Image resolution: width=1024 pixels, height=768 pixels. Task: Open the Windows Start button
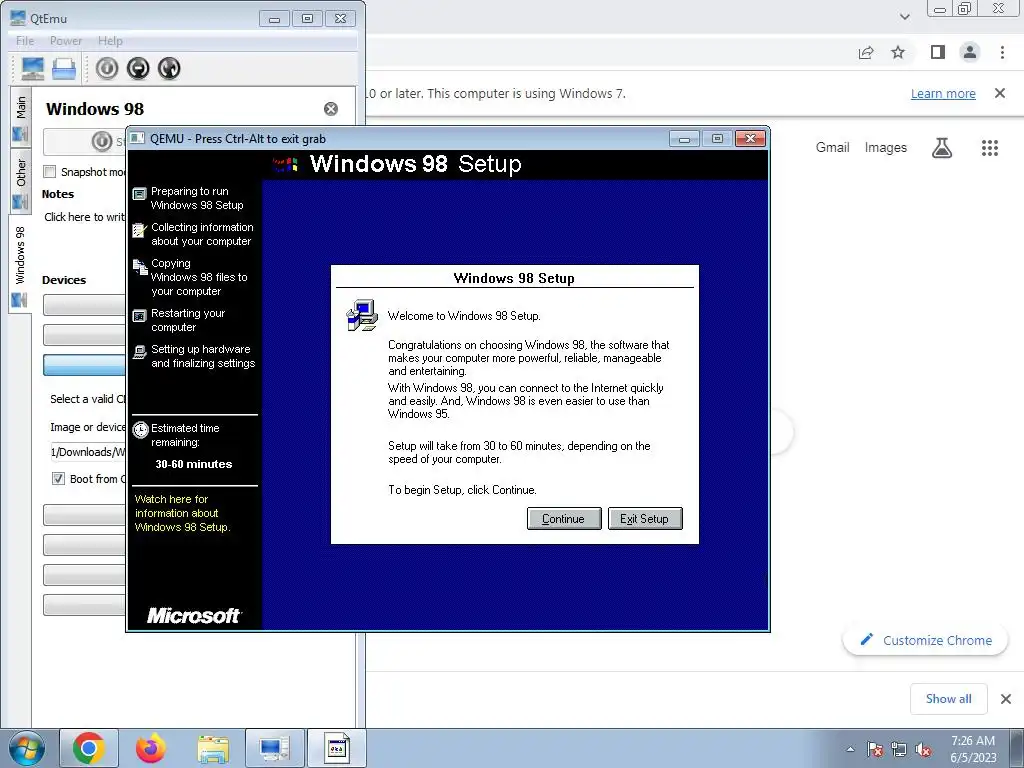(25, 748)
